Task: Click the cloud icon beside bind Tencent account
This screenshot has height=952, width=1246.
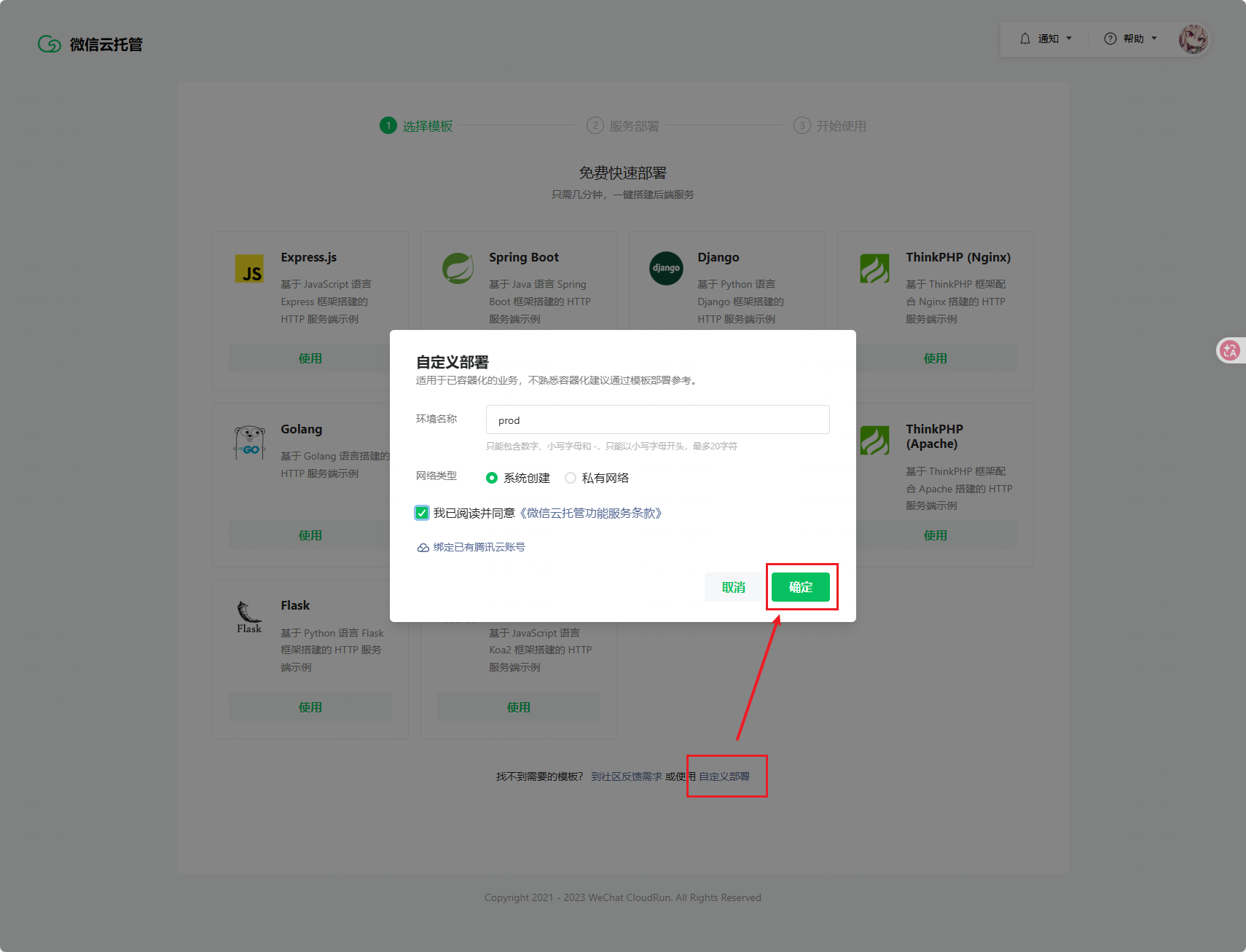Action: (x=423, y=548)
